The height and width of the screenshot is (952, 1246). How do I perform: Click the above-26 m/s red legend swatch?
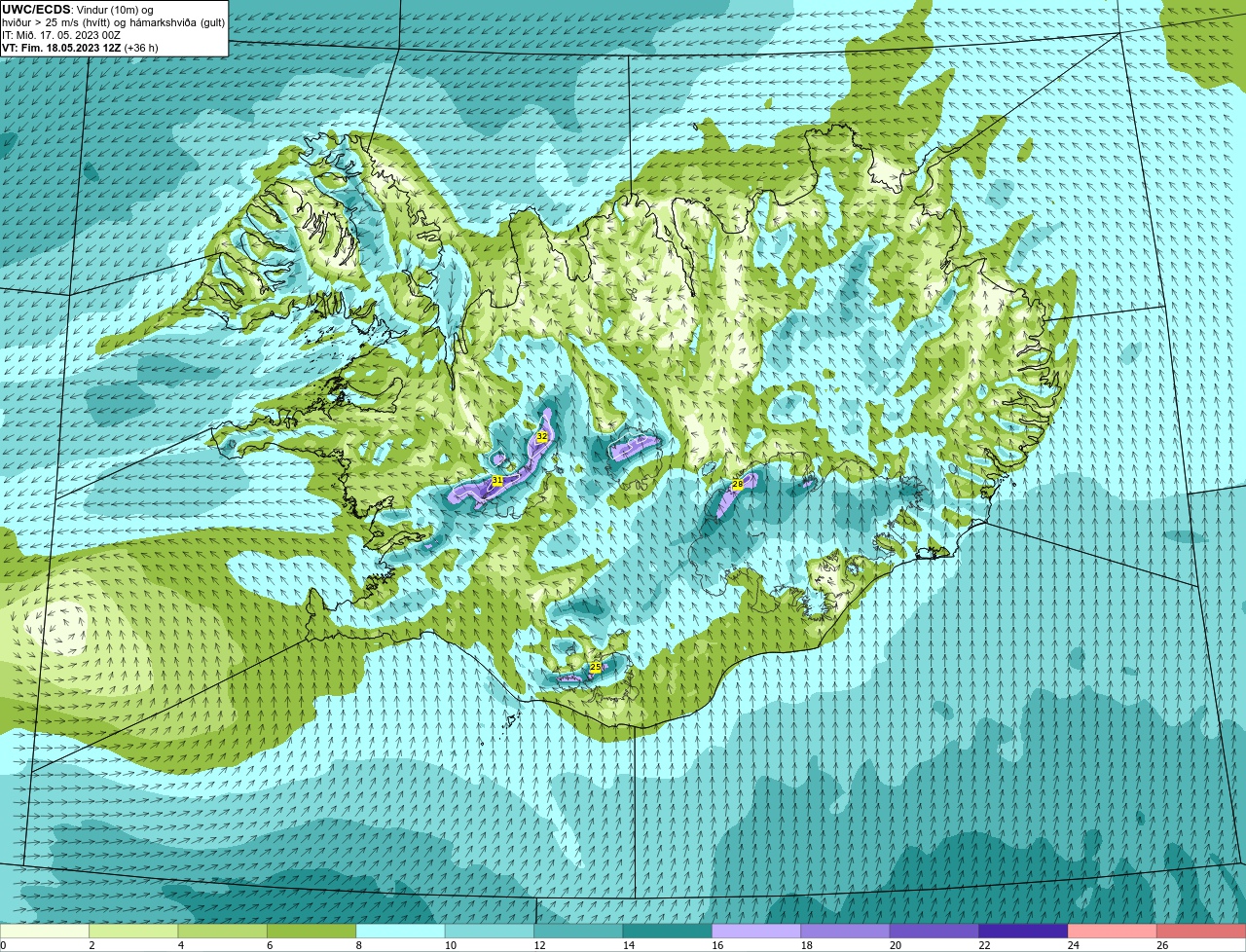[x=1201, y=931]
